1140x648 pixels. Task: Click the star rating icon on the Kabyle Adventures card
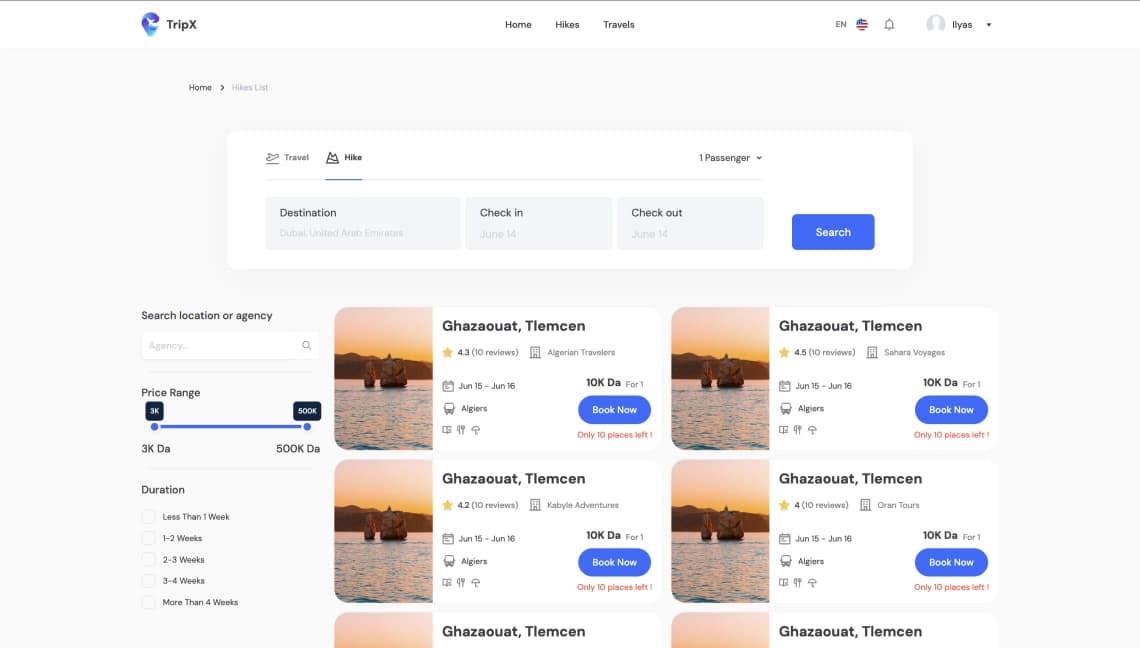point(447,505)
